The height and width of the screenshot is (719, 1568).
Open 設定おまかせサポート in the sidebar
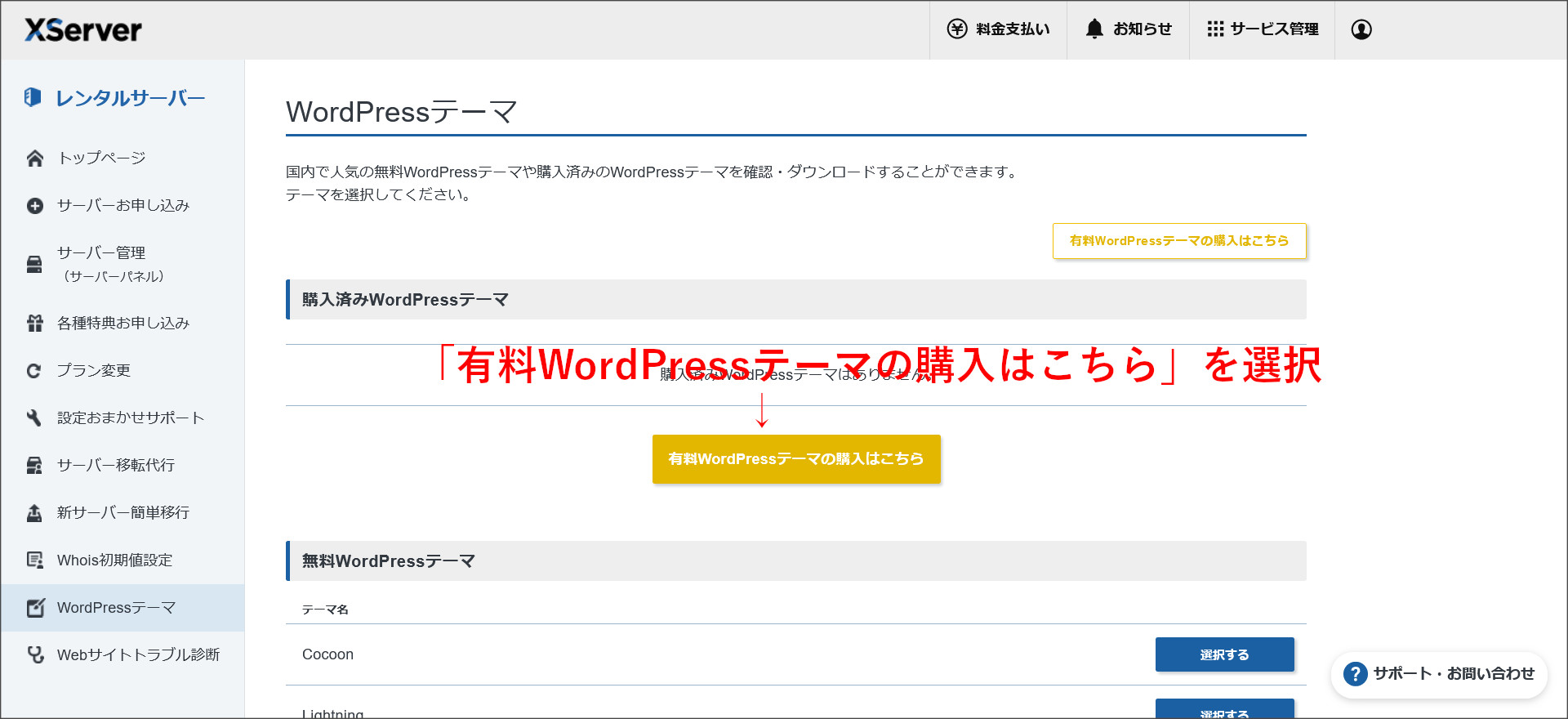pyautogui.click(x=122, y=418)
